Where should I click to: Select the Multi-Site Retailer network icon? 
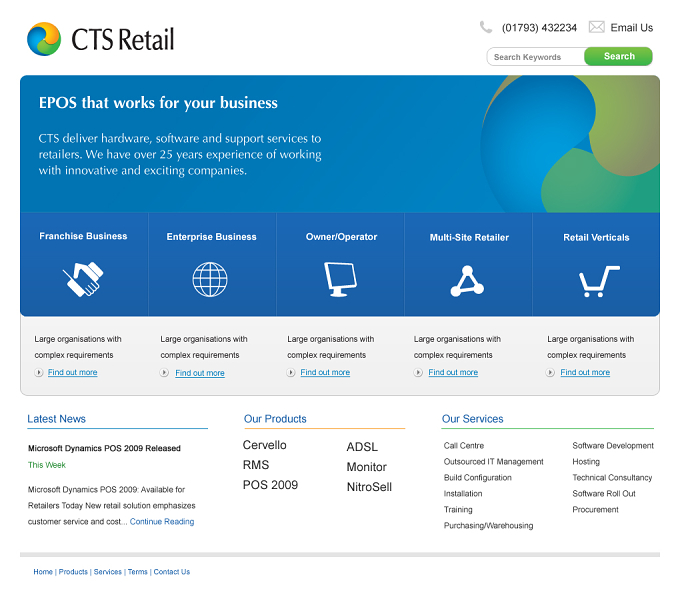[467, 281]
